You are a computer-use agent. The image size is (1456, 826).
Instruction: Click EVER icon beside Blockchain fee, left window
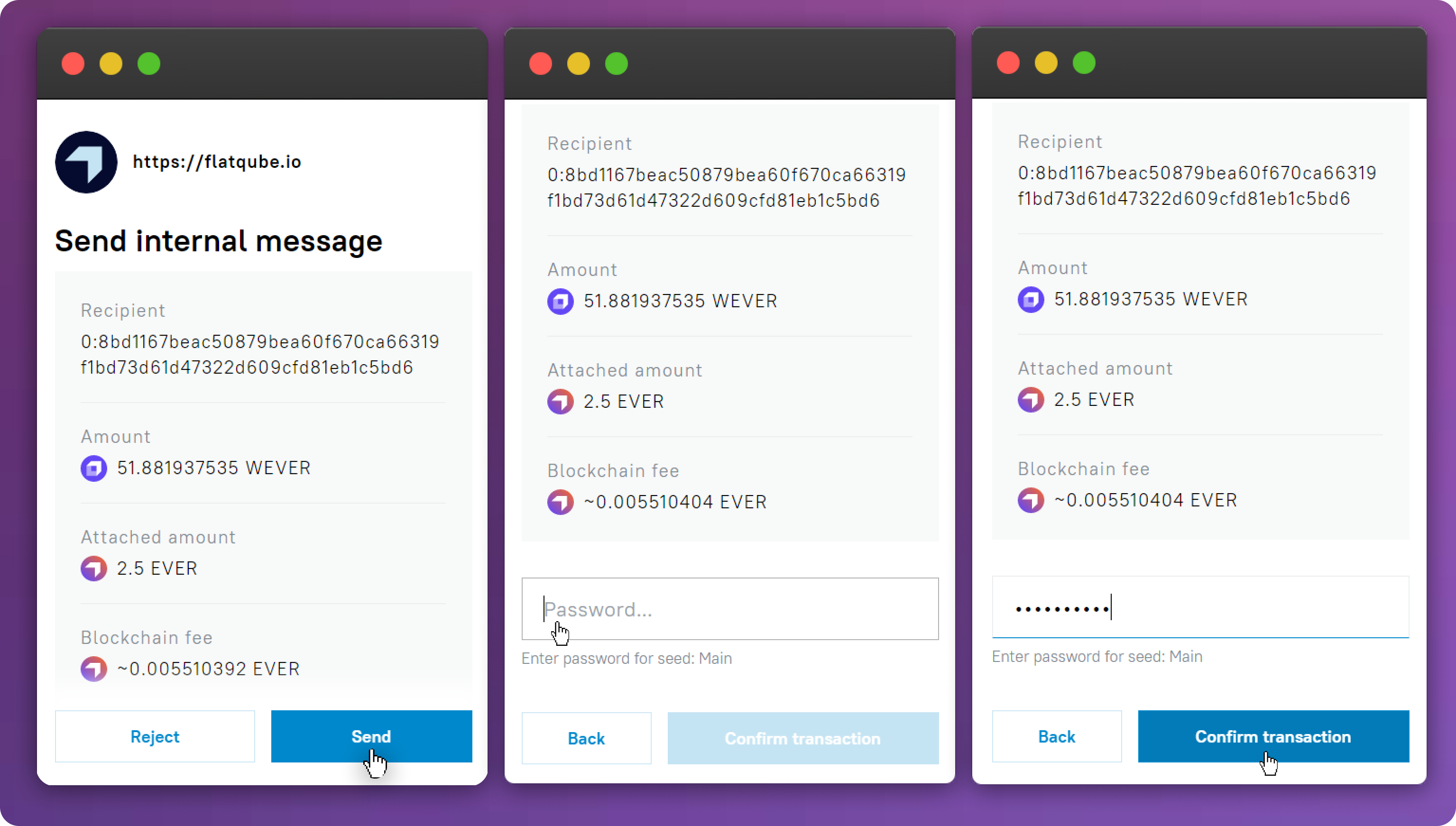93,669
